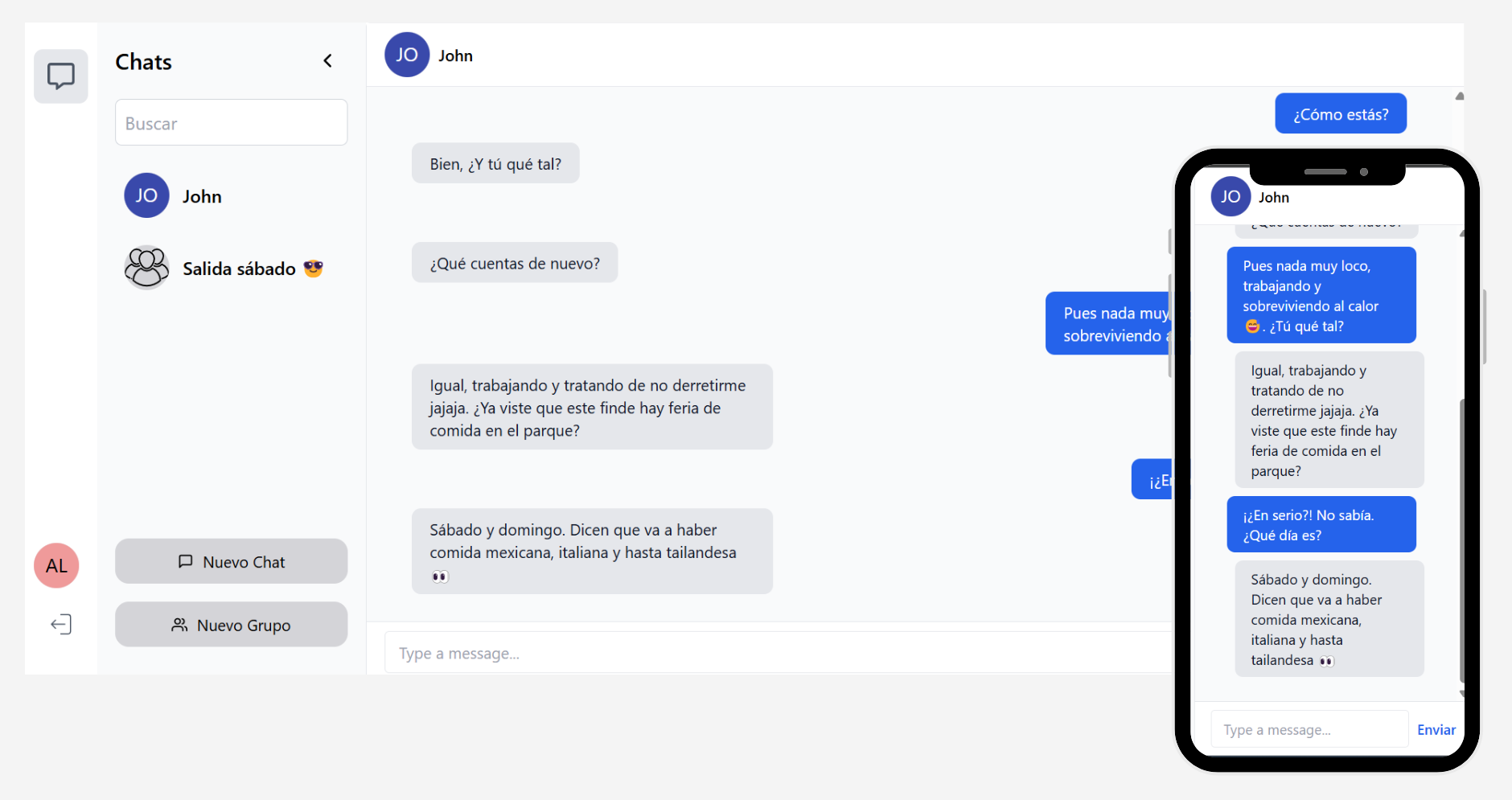Click the people icon on the Nuevo Grupo button
This screenshot has width=1512, height=800.
click(x=178, y=624)
